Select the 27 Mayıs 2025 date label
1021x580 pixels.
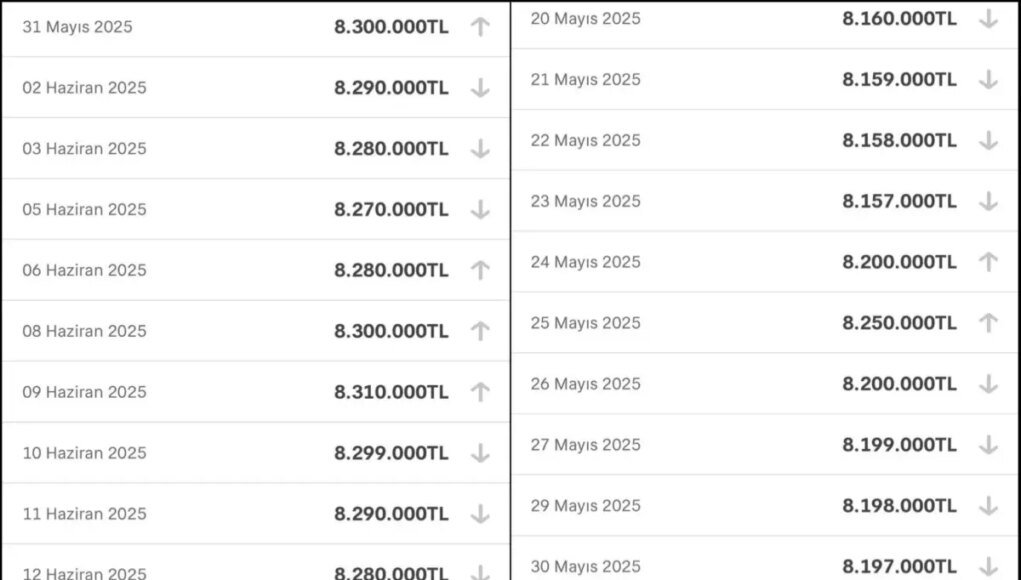[x=585, y=445]
